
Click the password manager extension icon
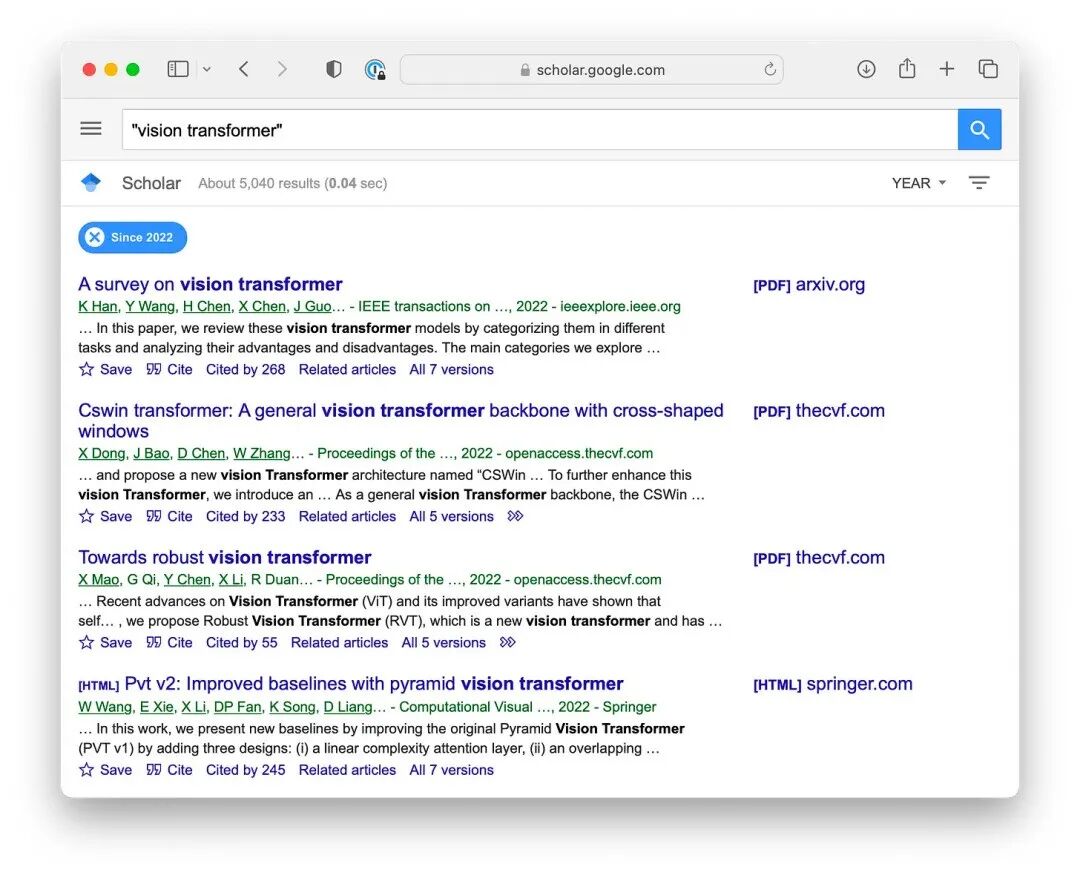point(375,70)
